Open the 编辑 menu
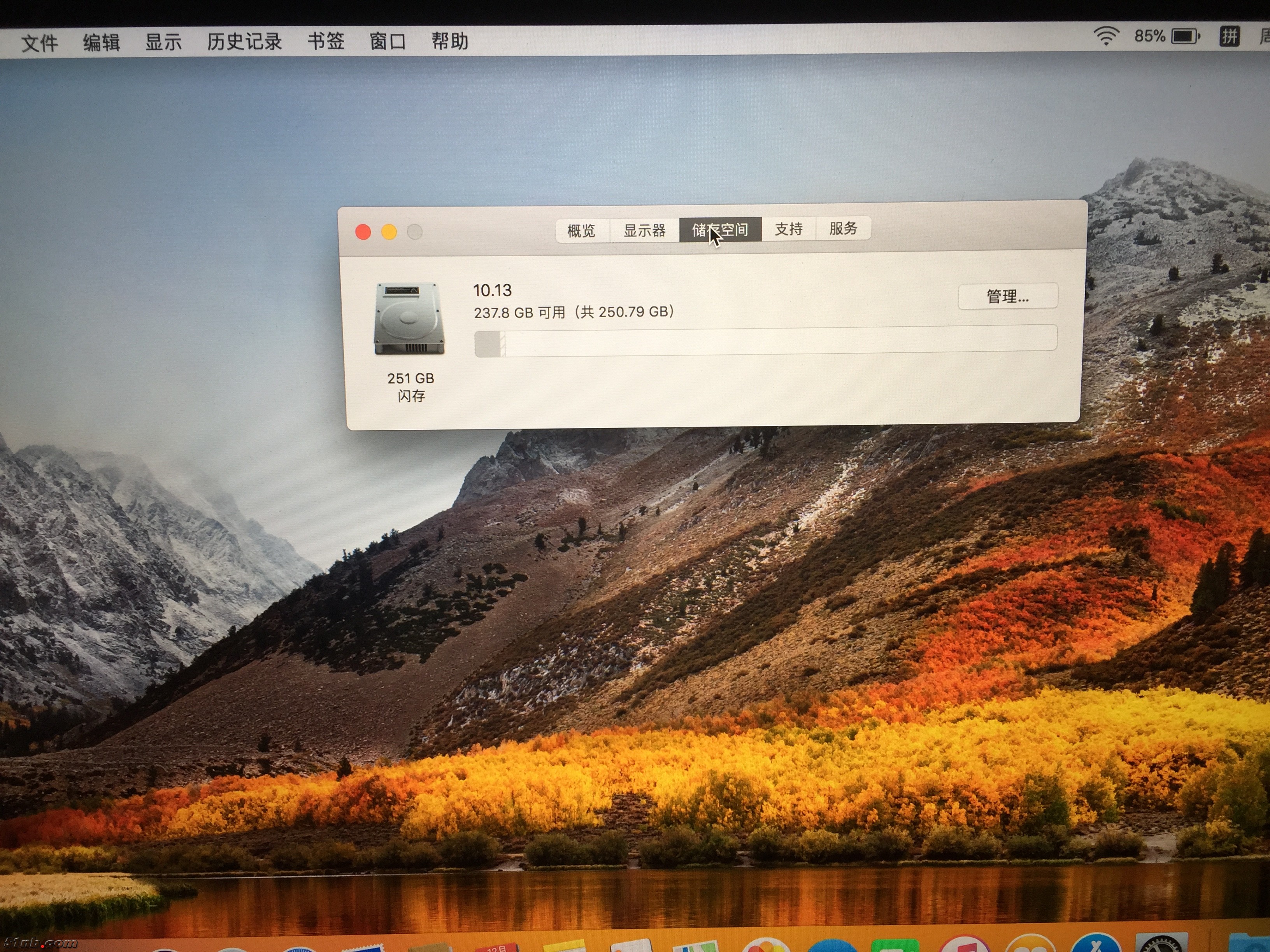1270x952 pixels. [x=102, y=42]
